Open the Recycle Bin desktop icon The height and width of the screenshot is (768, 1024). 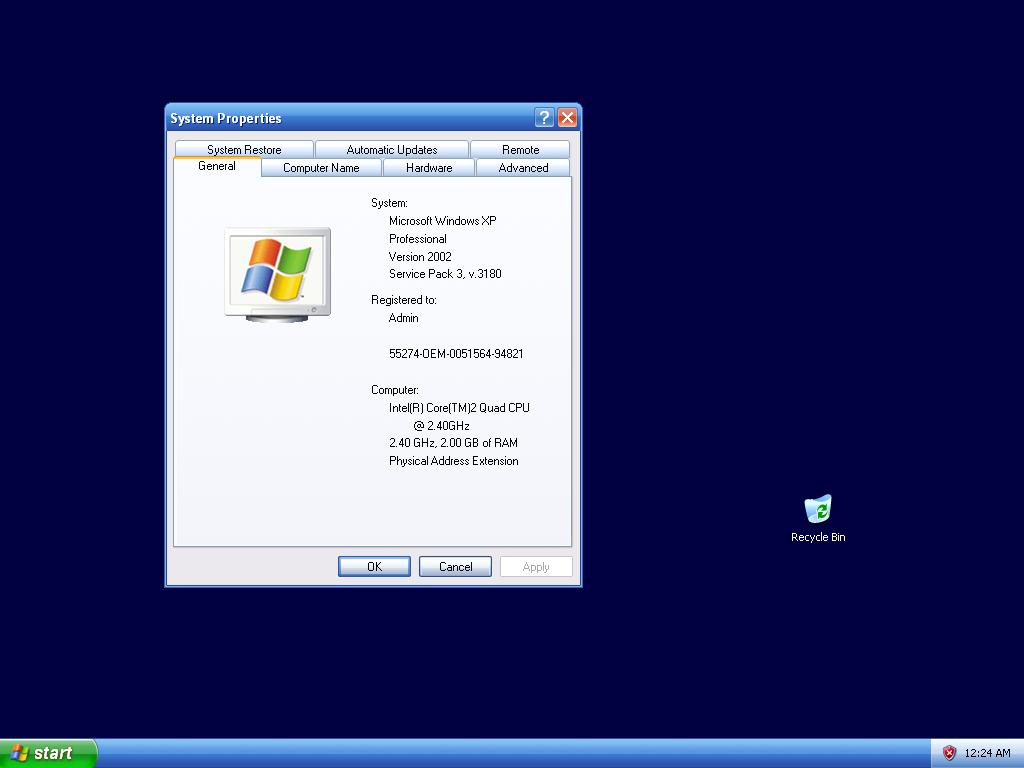[818, 518]
